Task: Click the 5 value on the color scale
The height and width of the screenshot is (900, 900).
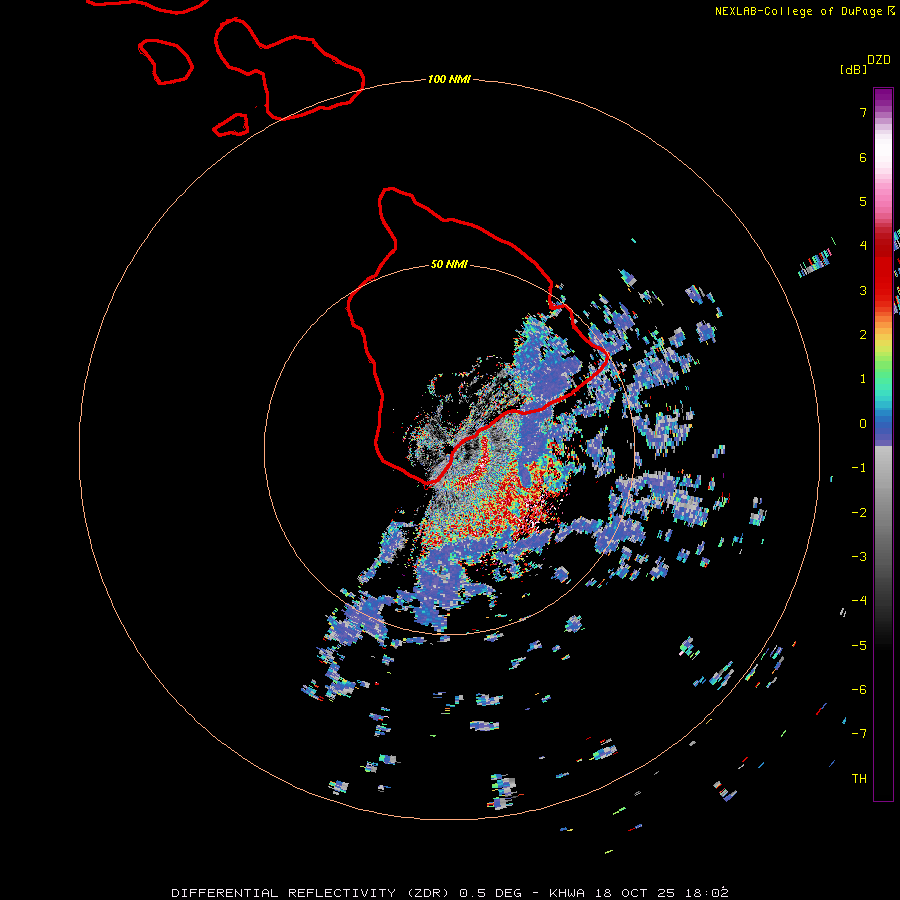Action: 863,201
